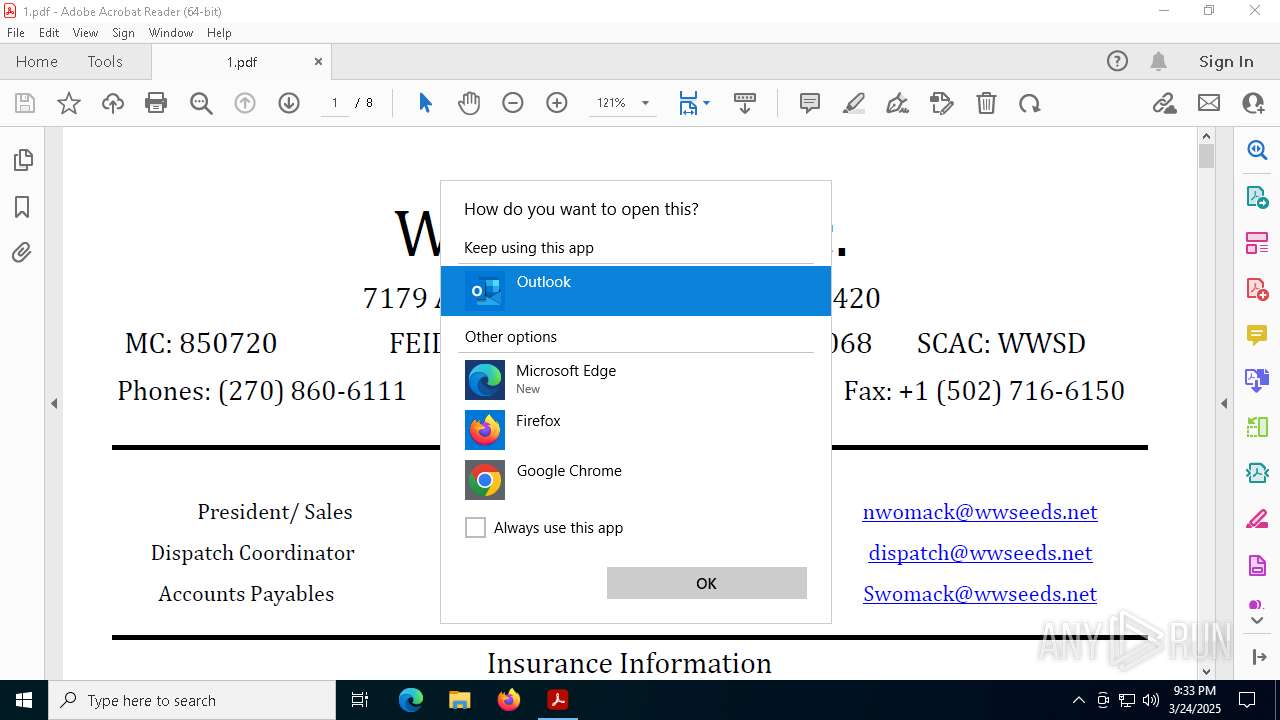Screen dimensions: 1280x720
Task: Star the file with bookmark star icon
Action: click(x=69, y=103)
